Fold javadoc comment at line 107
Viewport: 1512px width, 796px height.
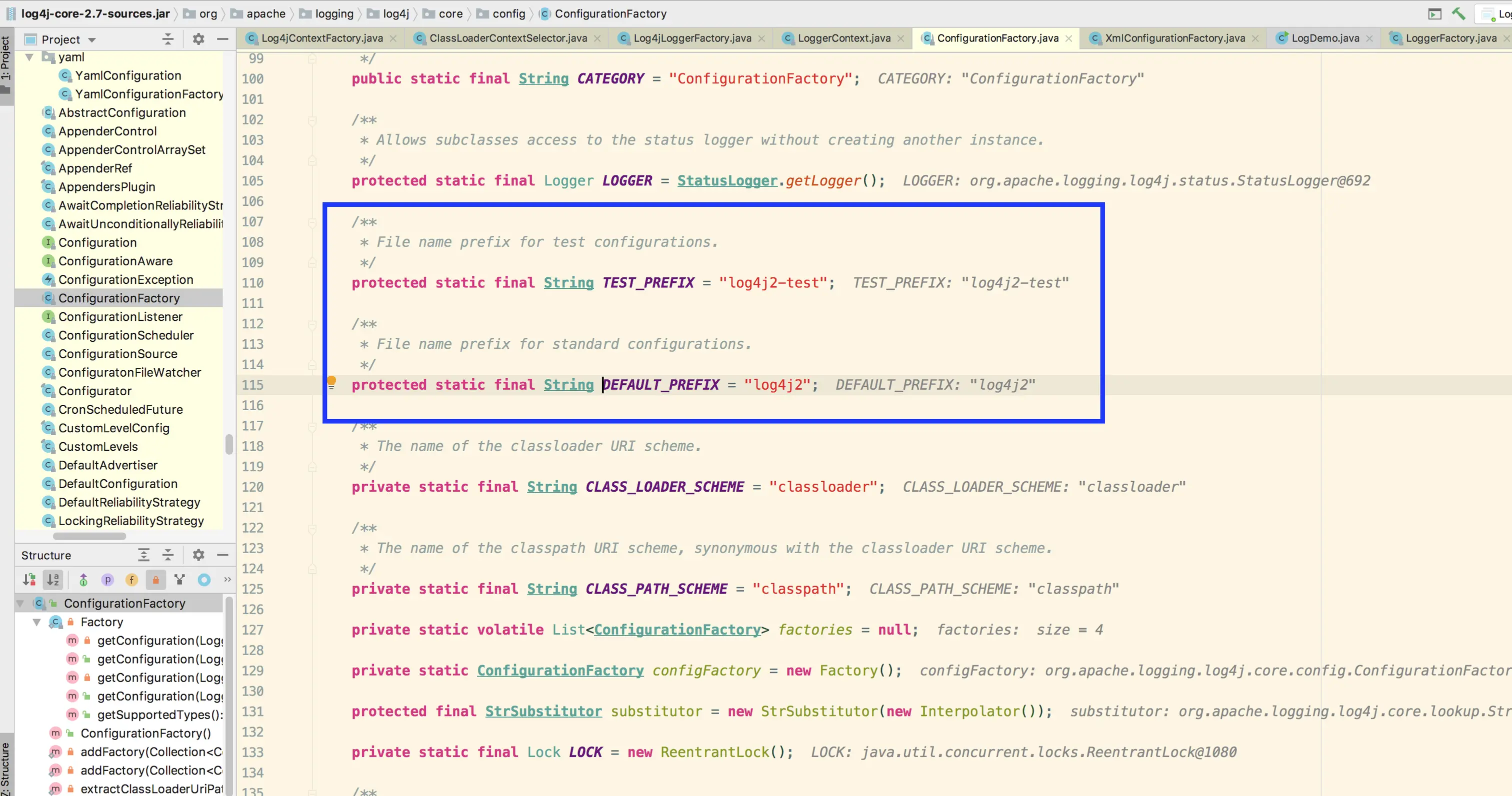click(312, 222)
